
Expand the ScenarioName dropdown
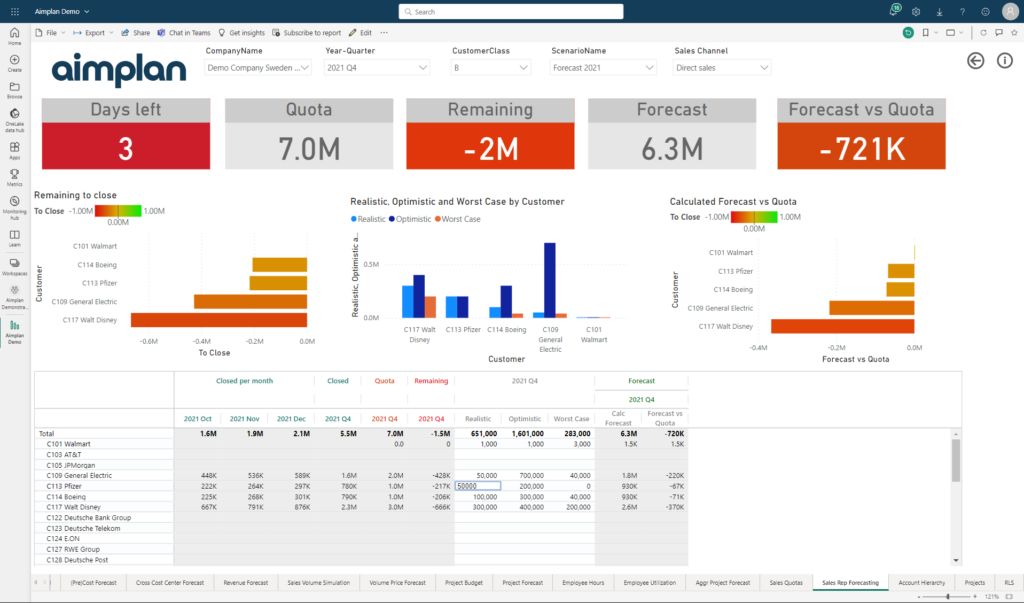click(602, 67)
